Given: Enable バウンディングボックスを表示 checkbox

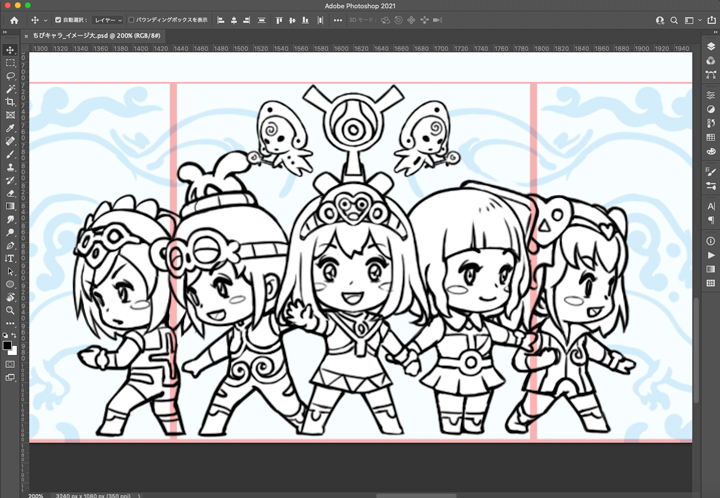Looking at the screenshot, I should pos(131,20).
